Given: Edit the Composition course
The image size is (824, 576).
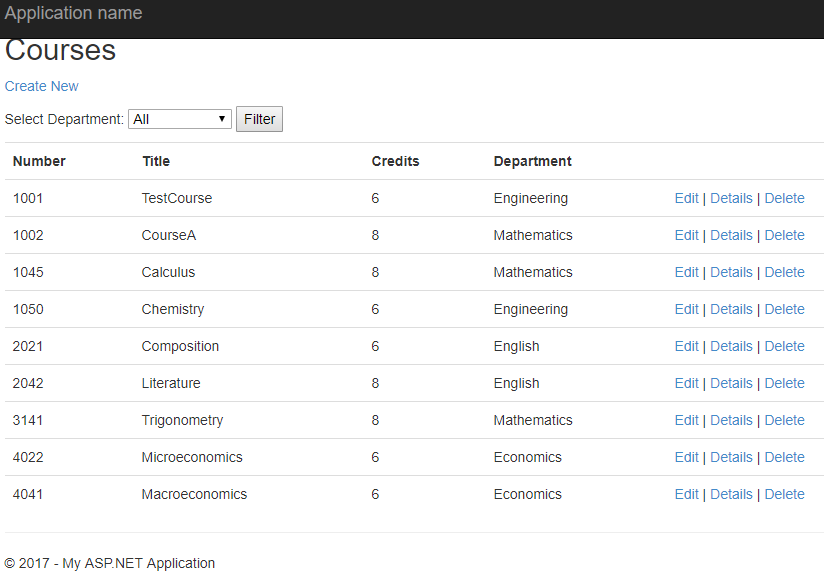Looking at the screenshot, I should click(x=686, y=346).
